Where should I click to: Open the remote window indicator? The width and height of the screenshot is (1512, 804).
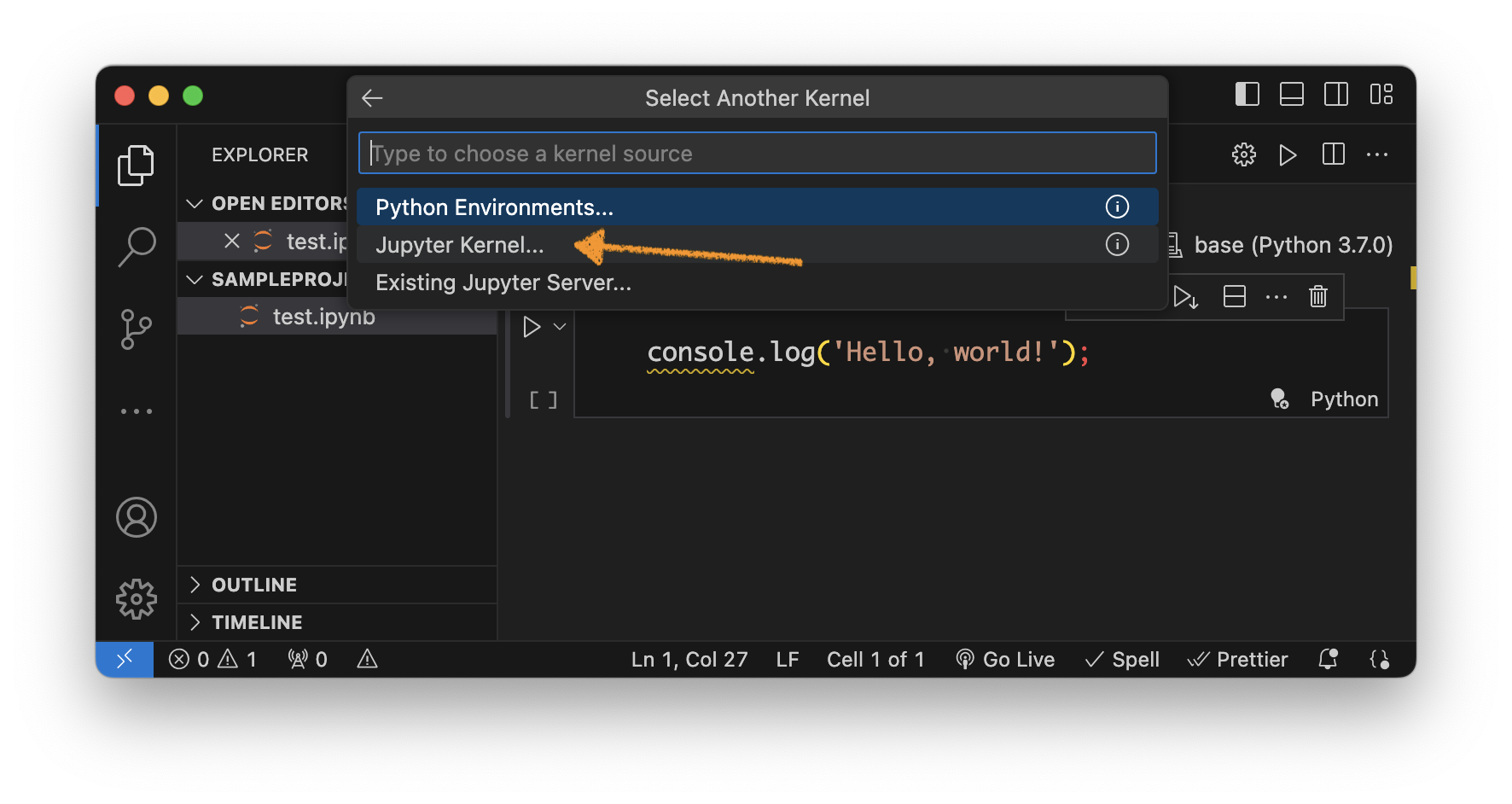pos(125,659)
